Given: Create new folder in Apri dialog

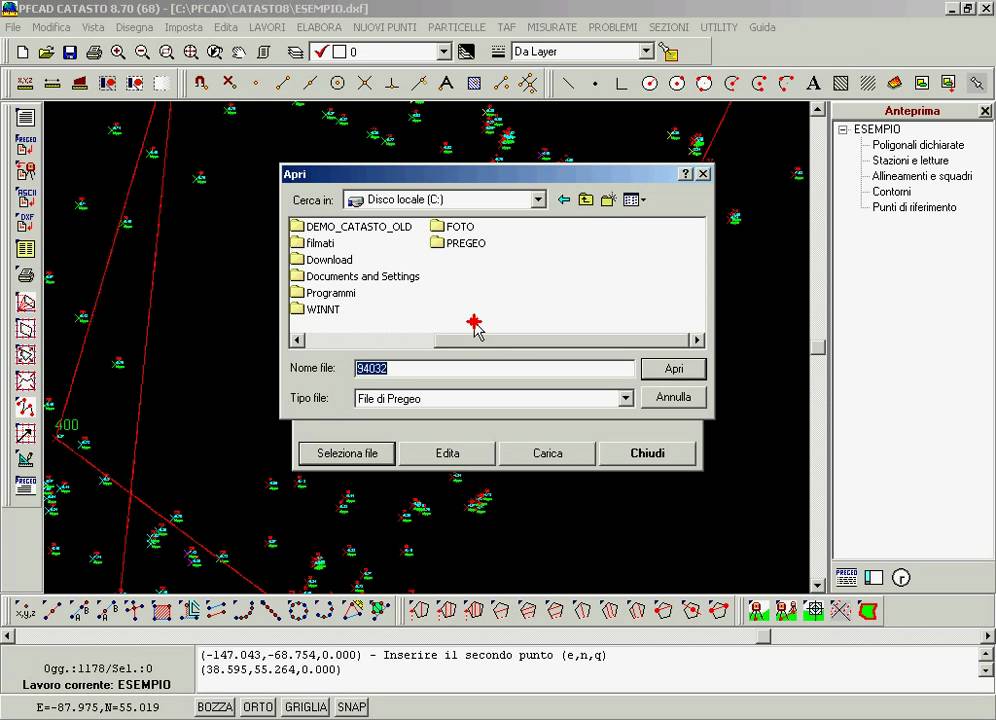Looking at the screenshot, I should coord(609,200).
